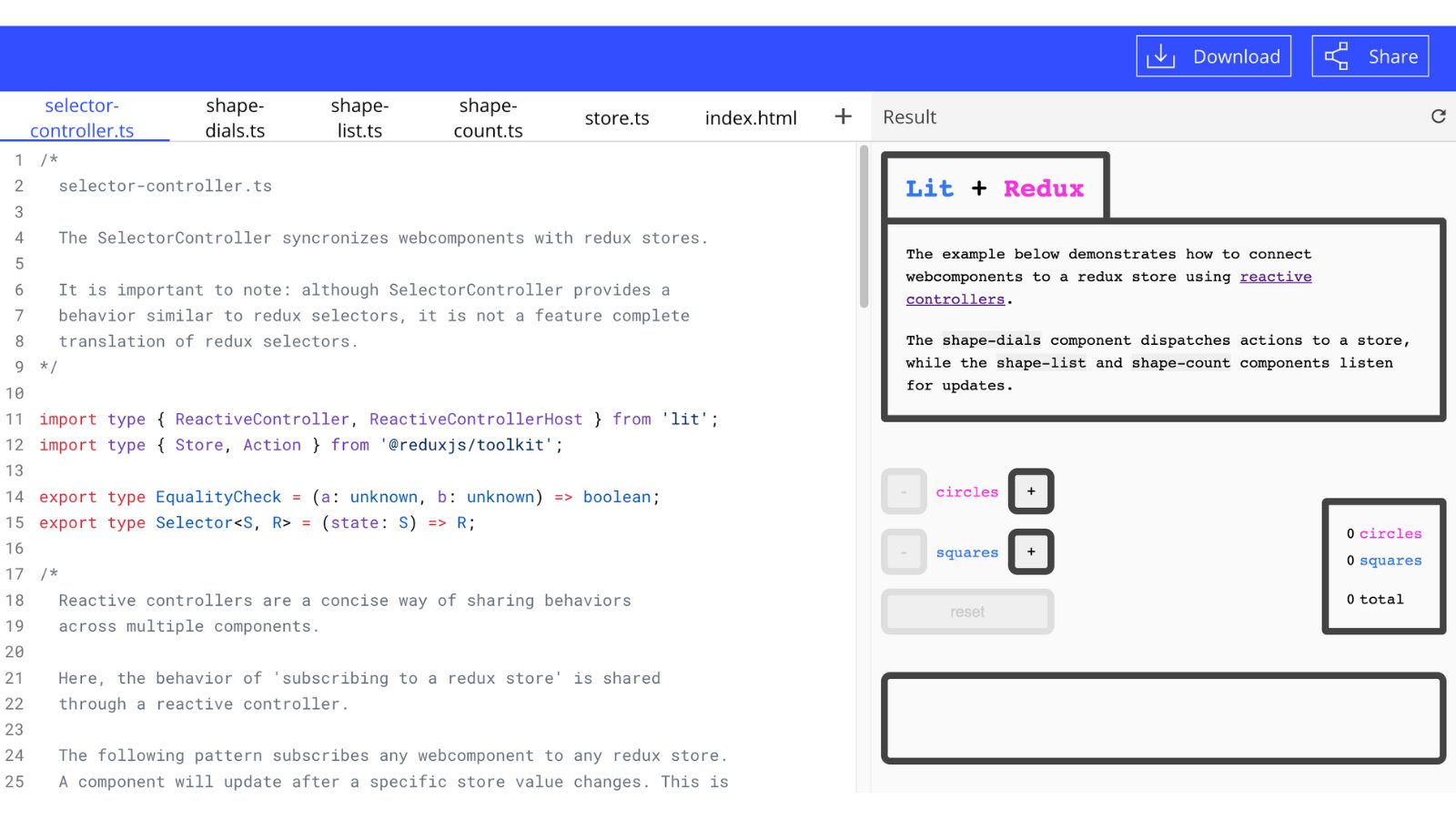Click the Download button
The image size is (1456, 819).
[1213, 56]
